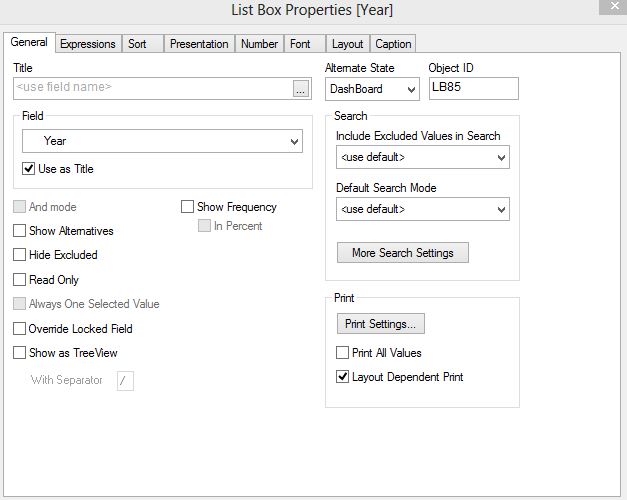The image size is (627, 500).
Task: Enable the Show Frequency checkbox
Action: click(x=187, y=207)
